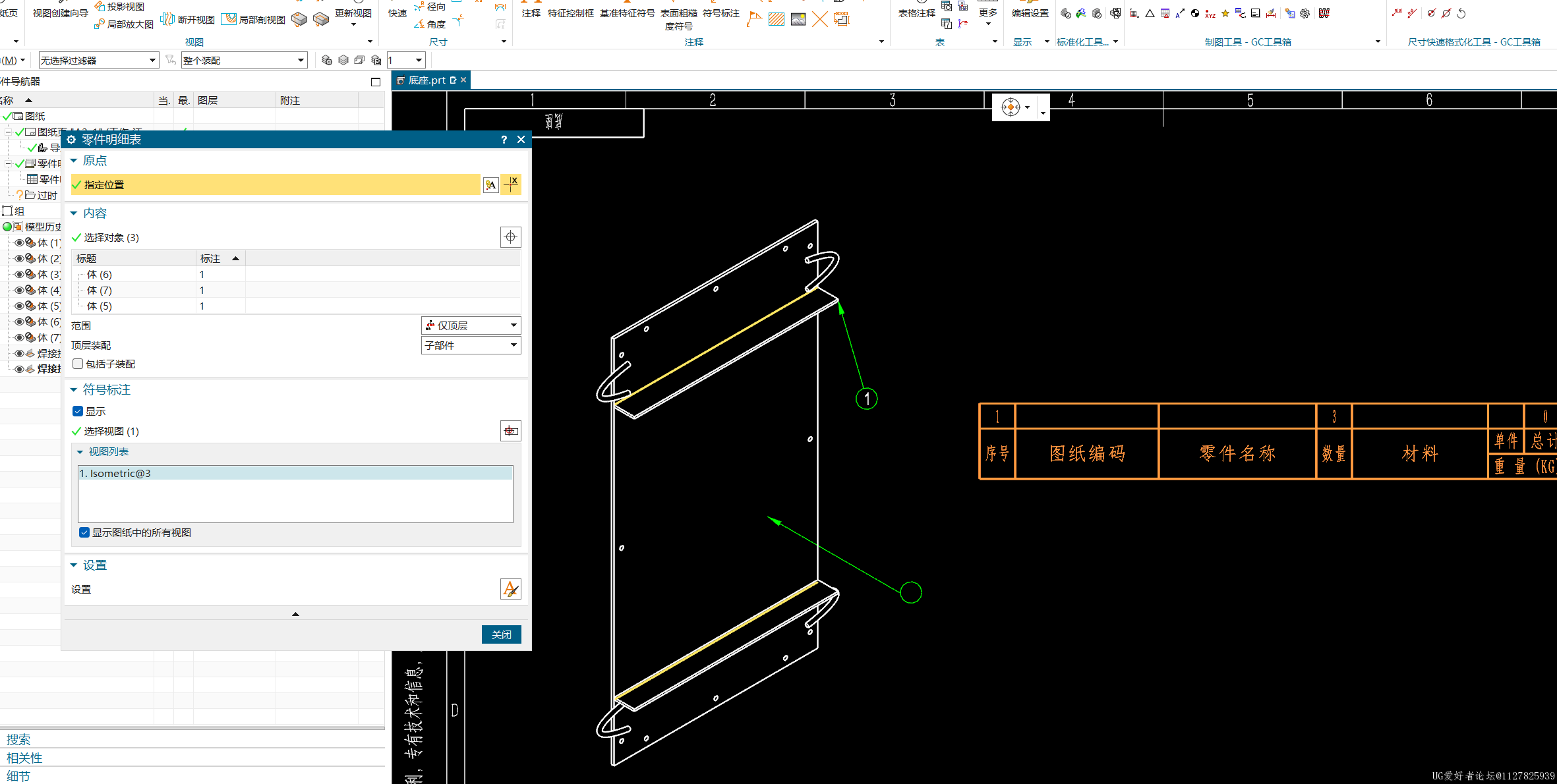Open the 无选择过滤器 selection filter dropdown
The height and width of the screenshot is (784, 1557).
tap(99, 60)
